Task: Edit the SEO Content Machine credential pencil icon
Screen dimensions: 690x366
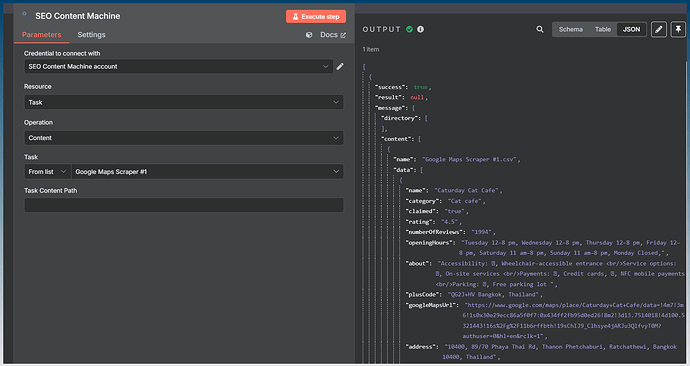Action: coord(340,66)
